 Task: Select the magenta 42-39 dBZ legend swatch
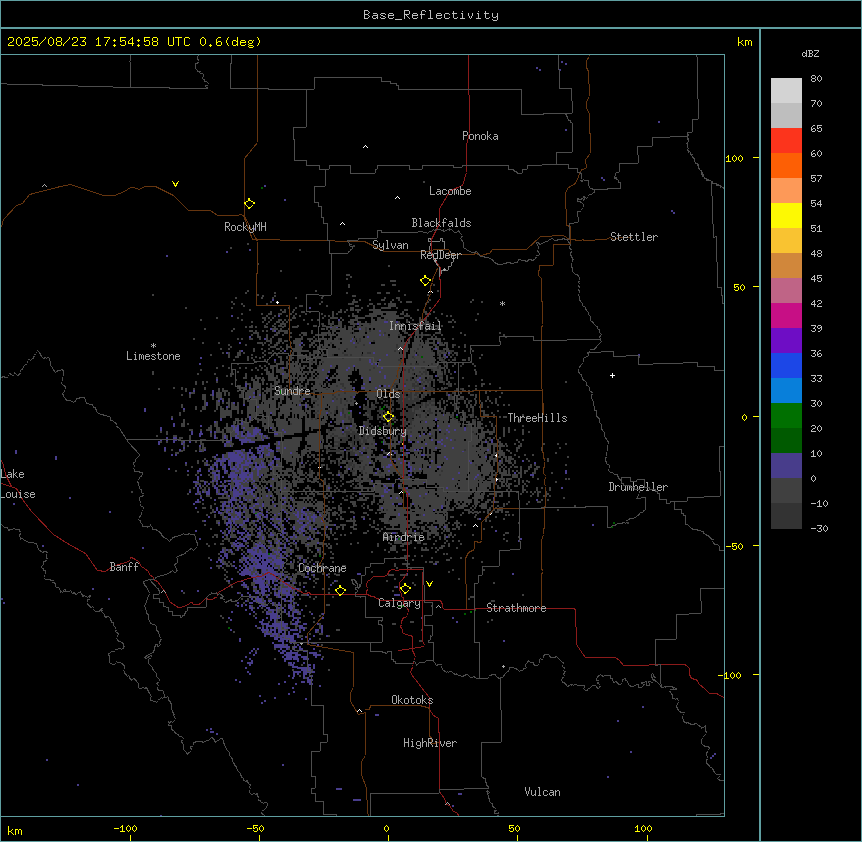click(x=786, y=315)
